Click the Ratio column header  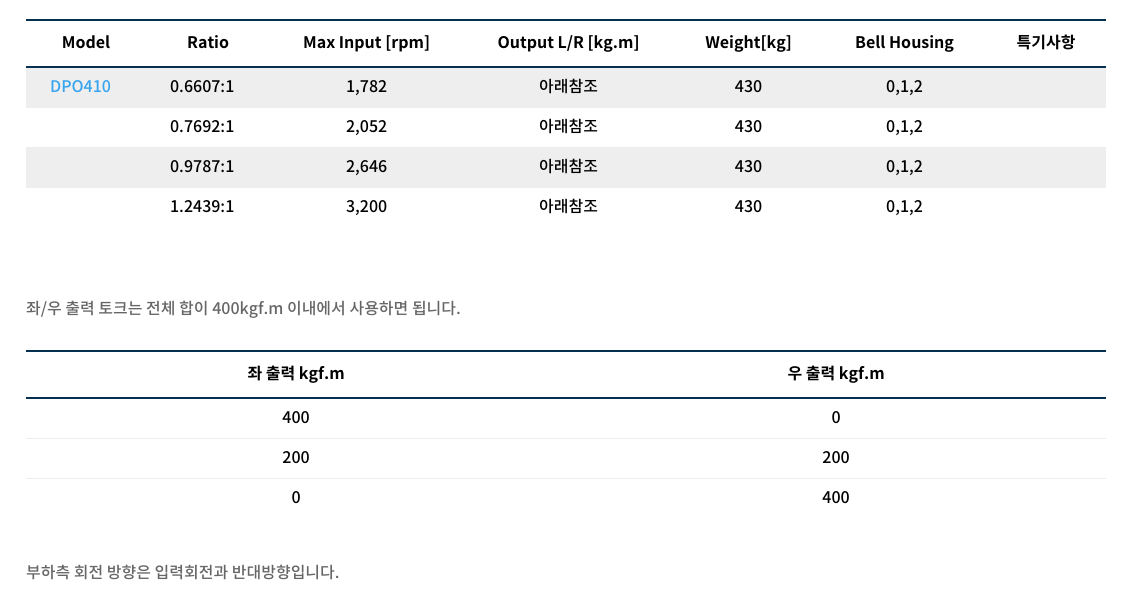tap(208, 42)
